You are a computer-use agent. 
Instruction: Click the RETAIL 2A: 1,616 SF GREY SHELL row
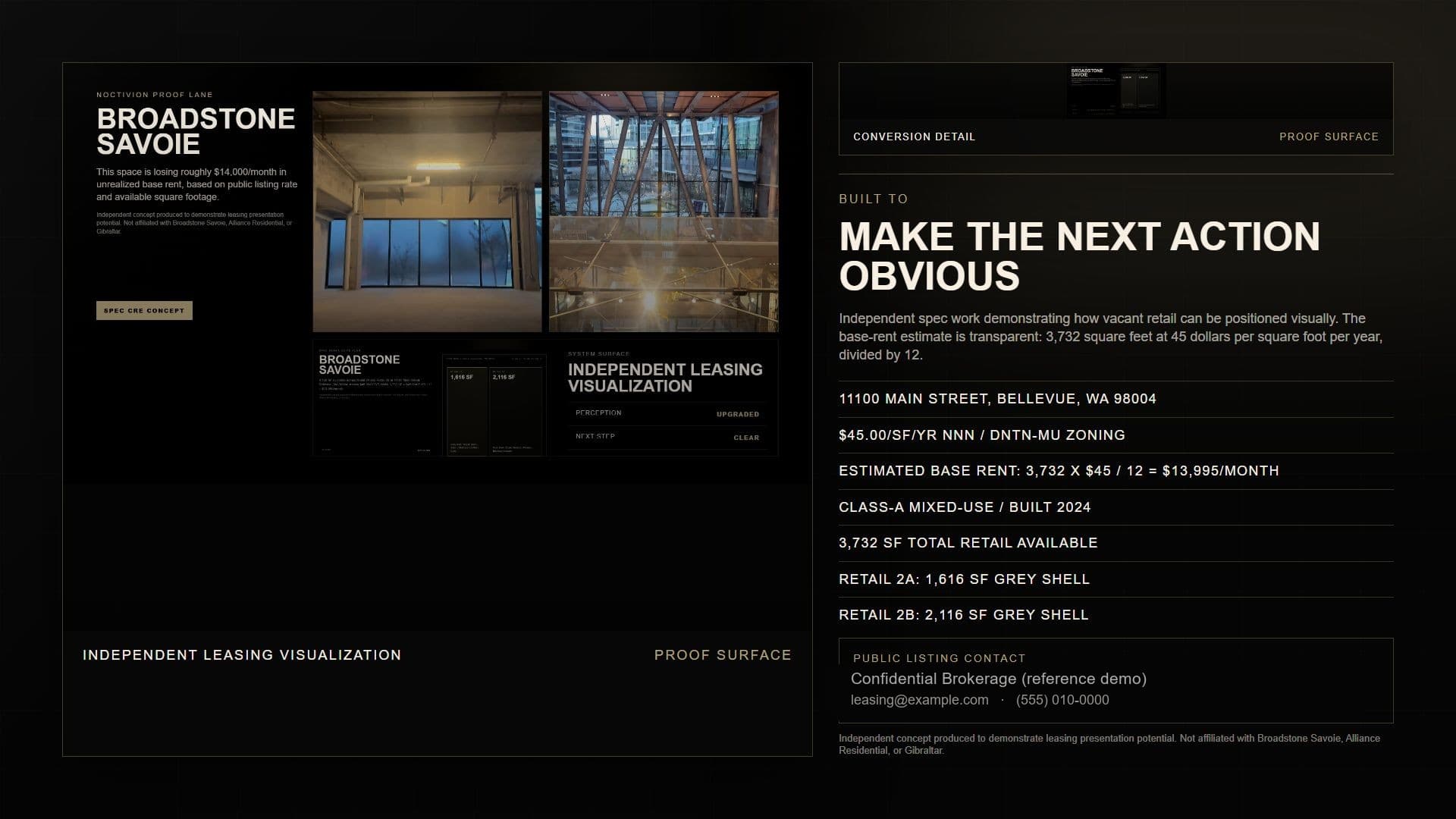tap(1116, 579)
